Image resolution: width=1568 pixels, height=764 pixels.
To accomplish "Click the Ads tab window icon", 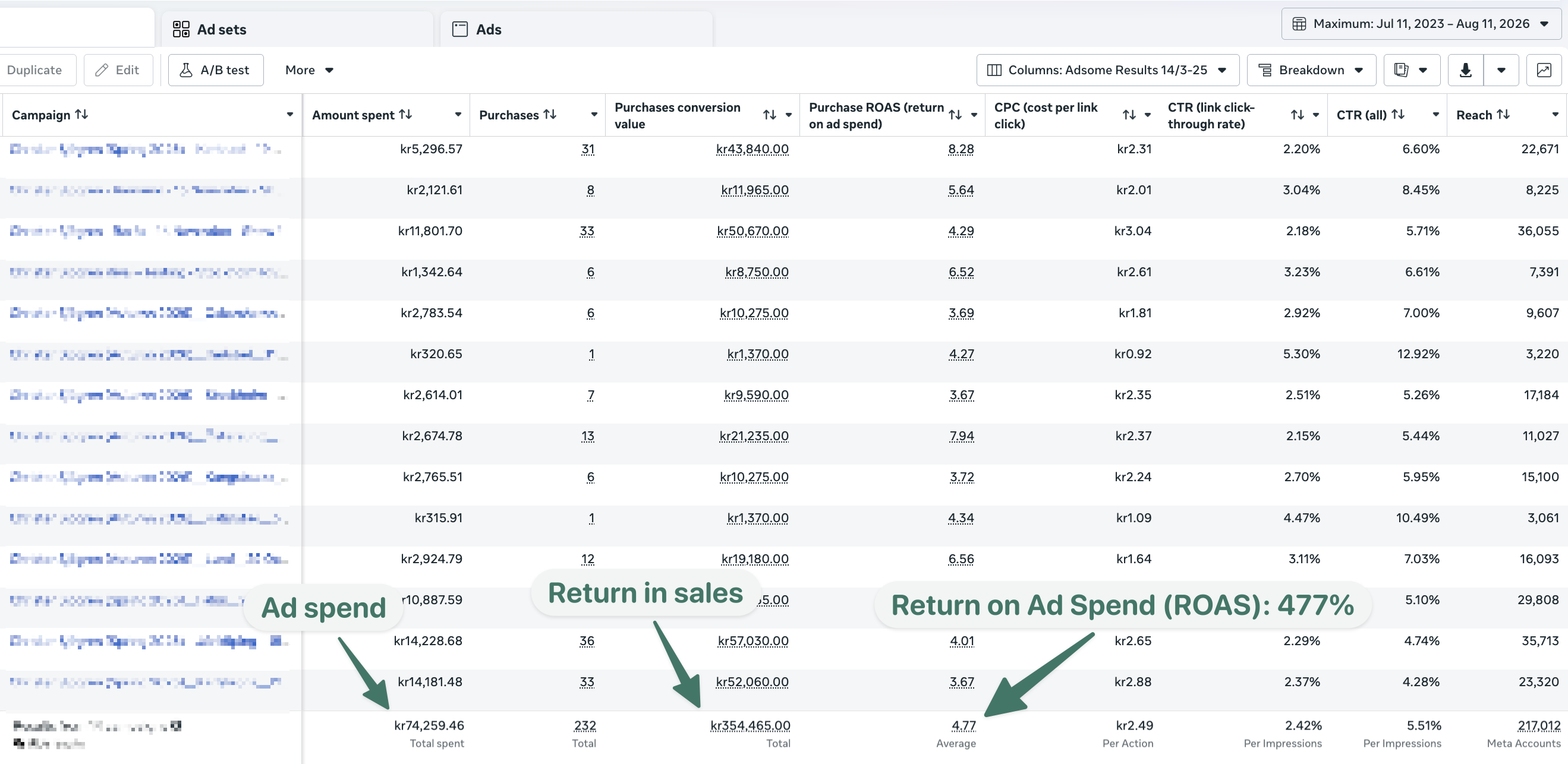I will click(x=459, y=29).
